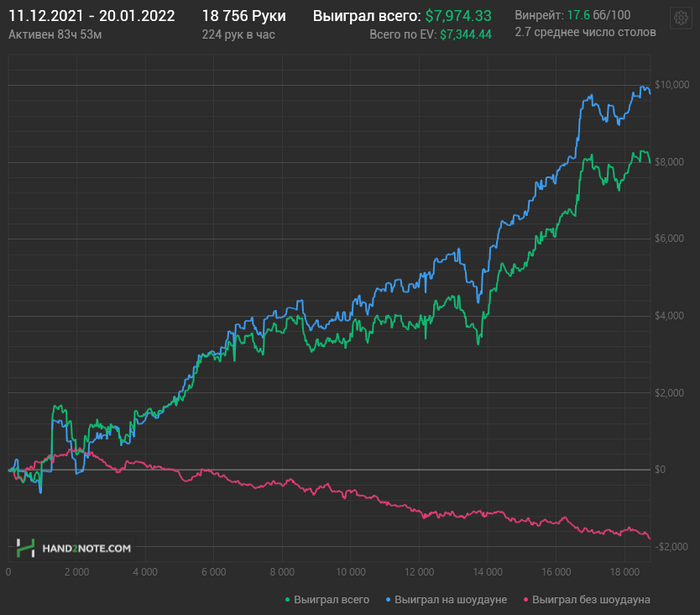
Task: Click the 'Всего по EV:' label
Action: click(403, 34)
